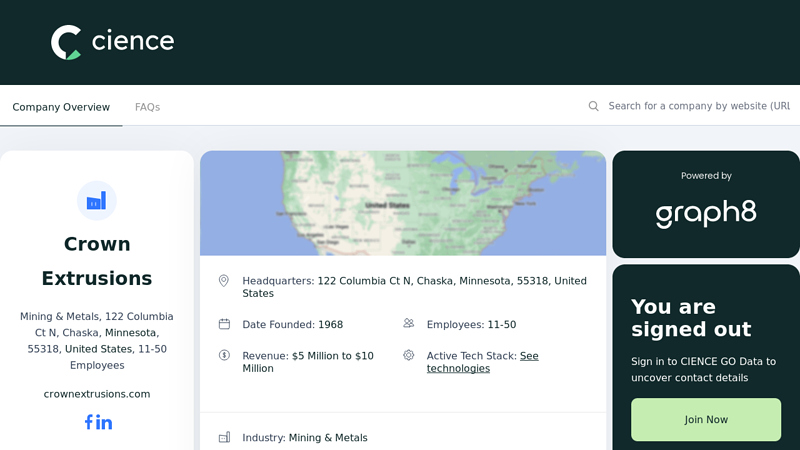
Task: Open the company's LinkedIn page icon
Action: click(105, 422)
